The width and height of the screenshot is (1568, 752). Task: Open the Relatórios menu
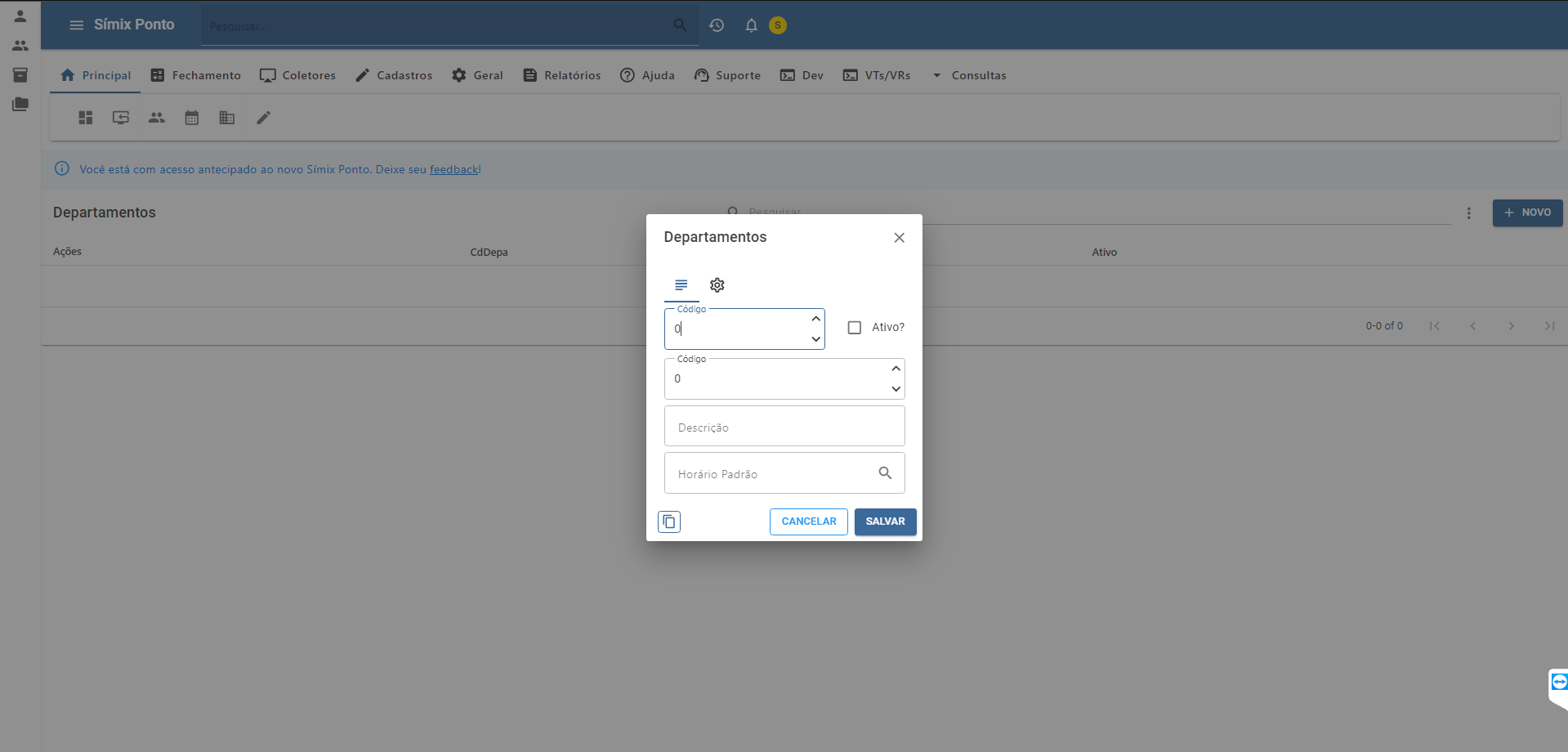[x=562, y=75]
